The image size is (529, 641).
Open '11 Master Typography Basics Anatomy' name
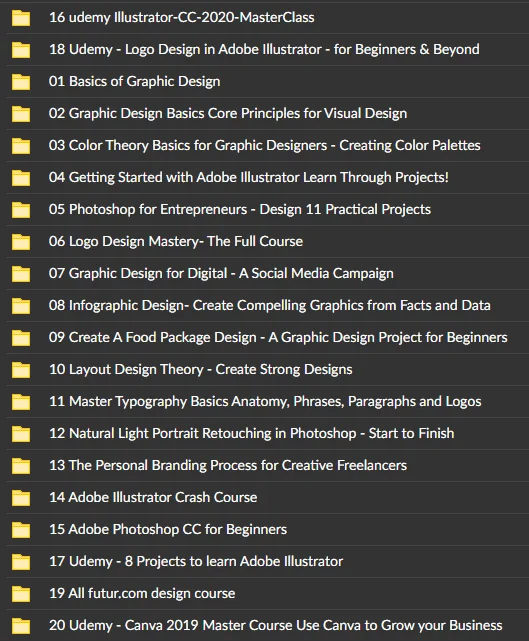coord(265,401)
